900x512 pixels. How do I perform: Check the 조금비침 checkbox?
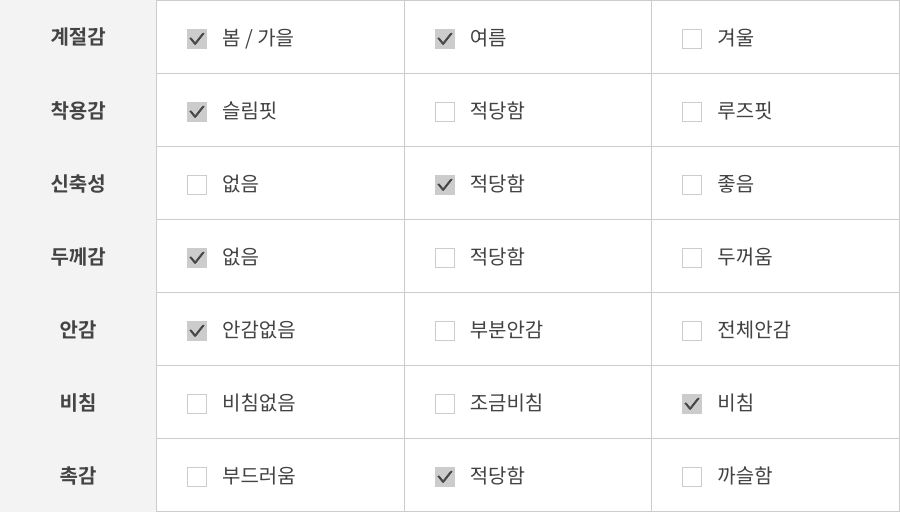(445, 404)
